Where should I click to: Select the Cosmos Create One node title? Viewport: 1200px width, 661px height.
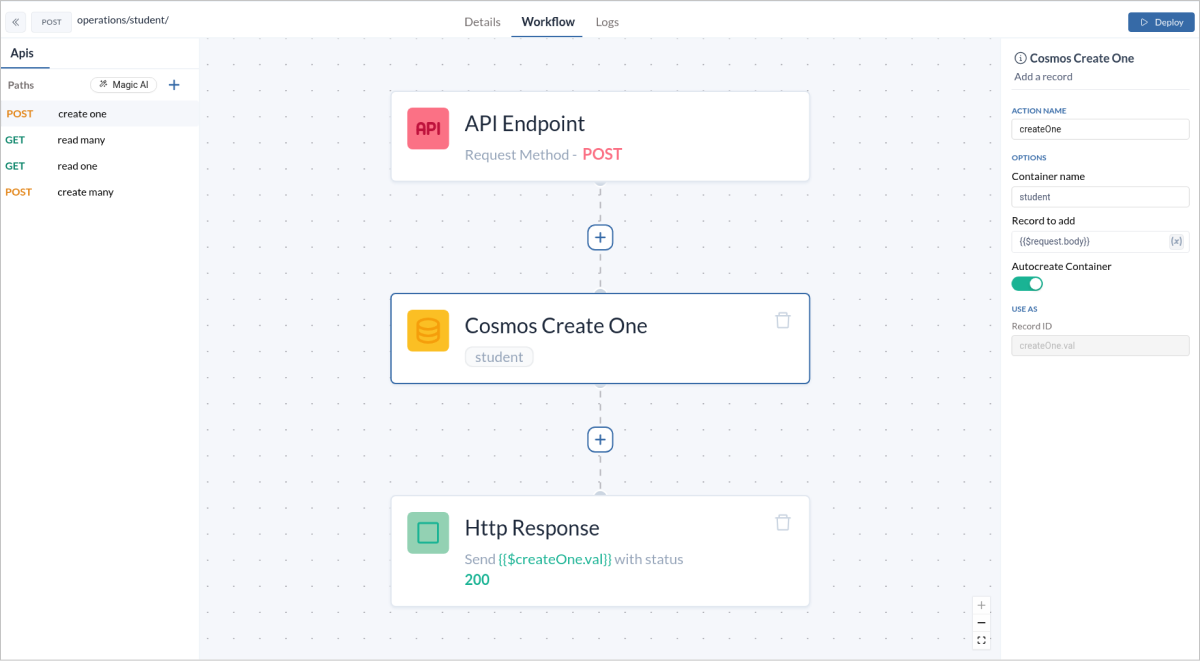tap(556, 326)
